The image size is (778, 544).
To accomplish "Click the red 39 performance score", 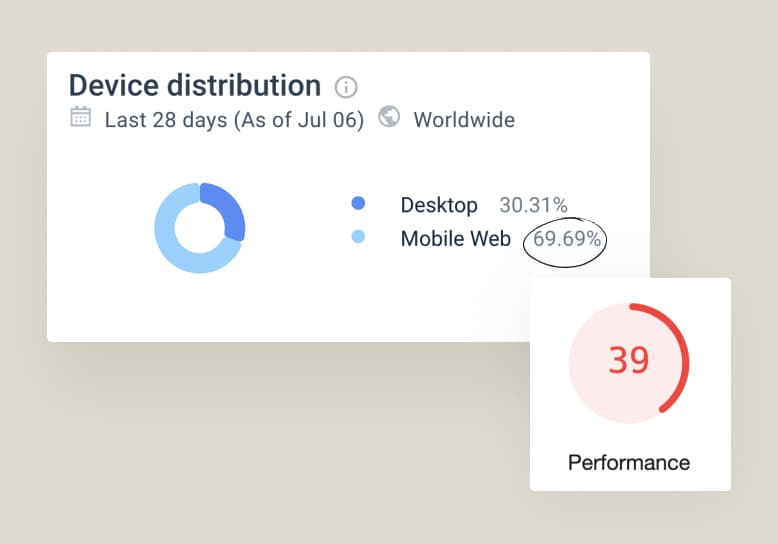I will click(x=629, y=360).
